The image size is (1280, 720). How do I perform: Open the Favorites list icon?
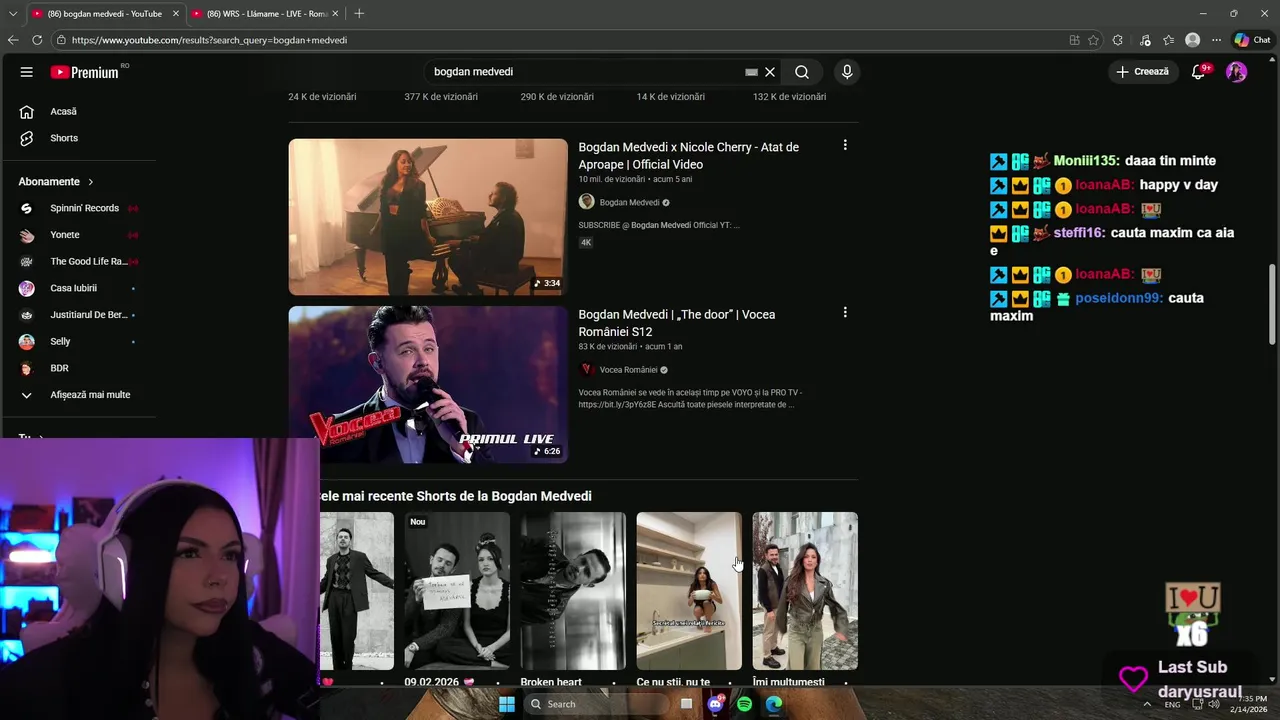pyautogui.click(x=1168, y=40)
